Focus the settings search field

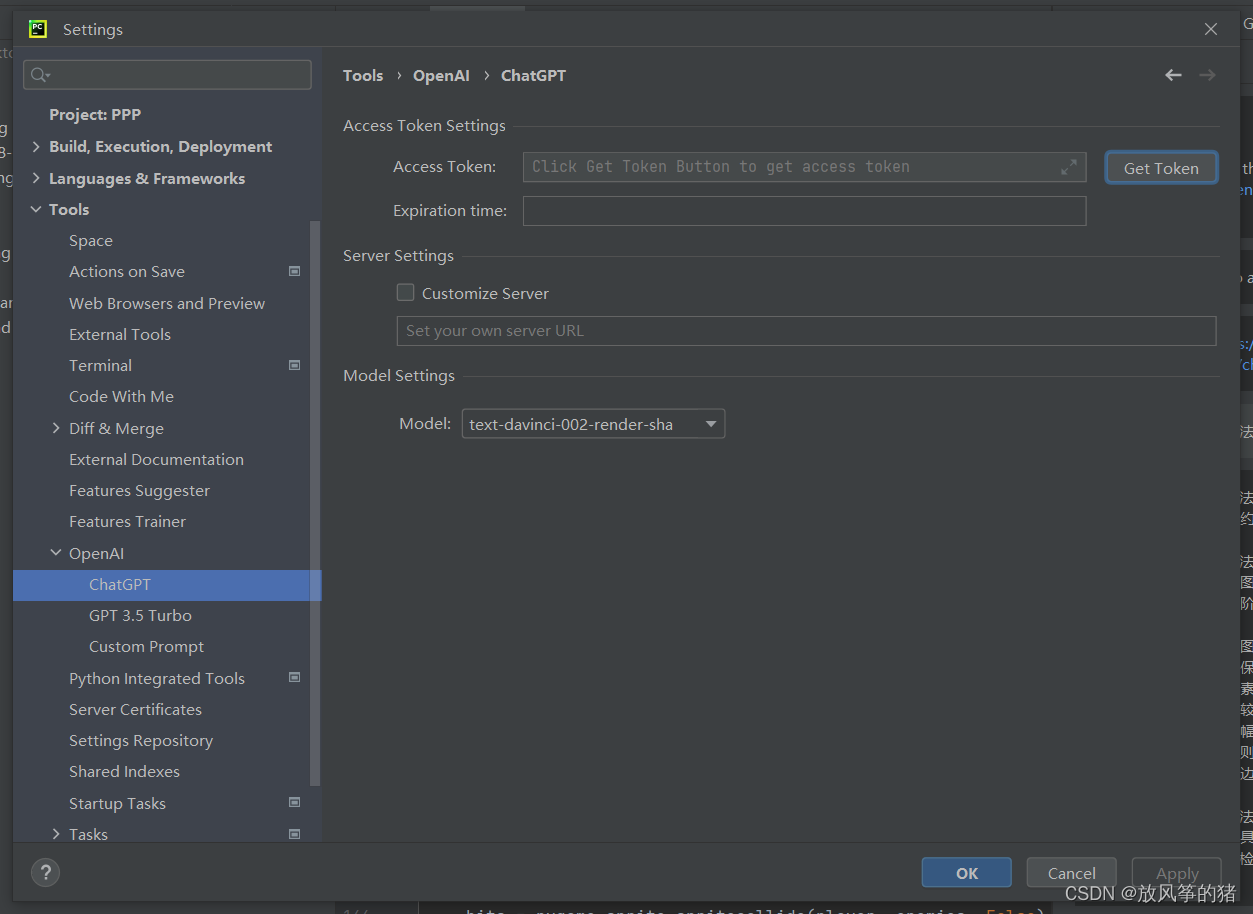tap(167, 75)
